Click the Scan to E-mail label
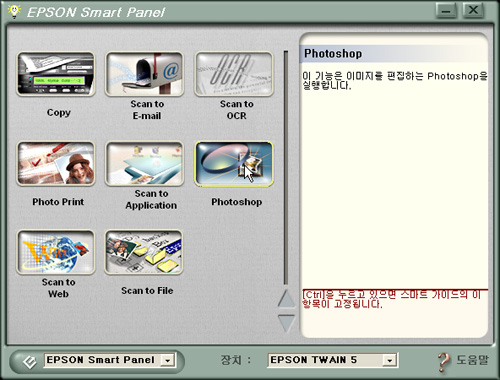 (147, 110)
